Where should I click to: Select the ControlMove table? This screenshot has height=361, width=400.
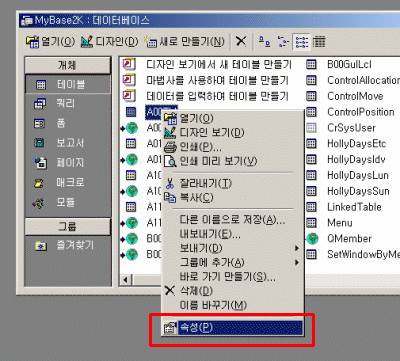pyautogui.click(x=355, y=96)
